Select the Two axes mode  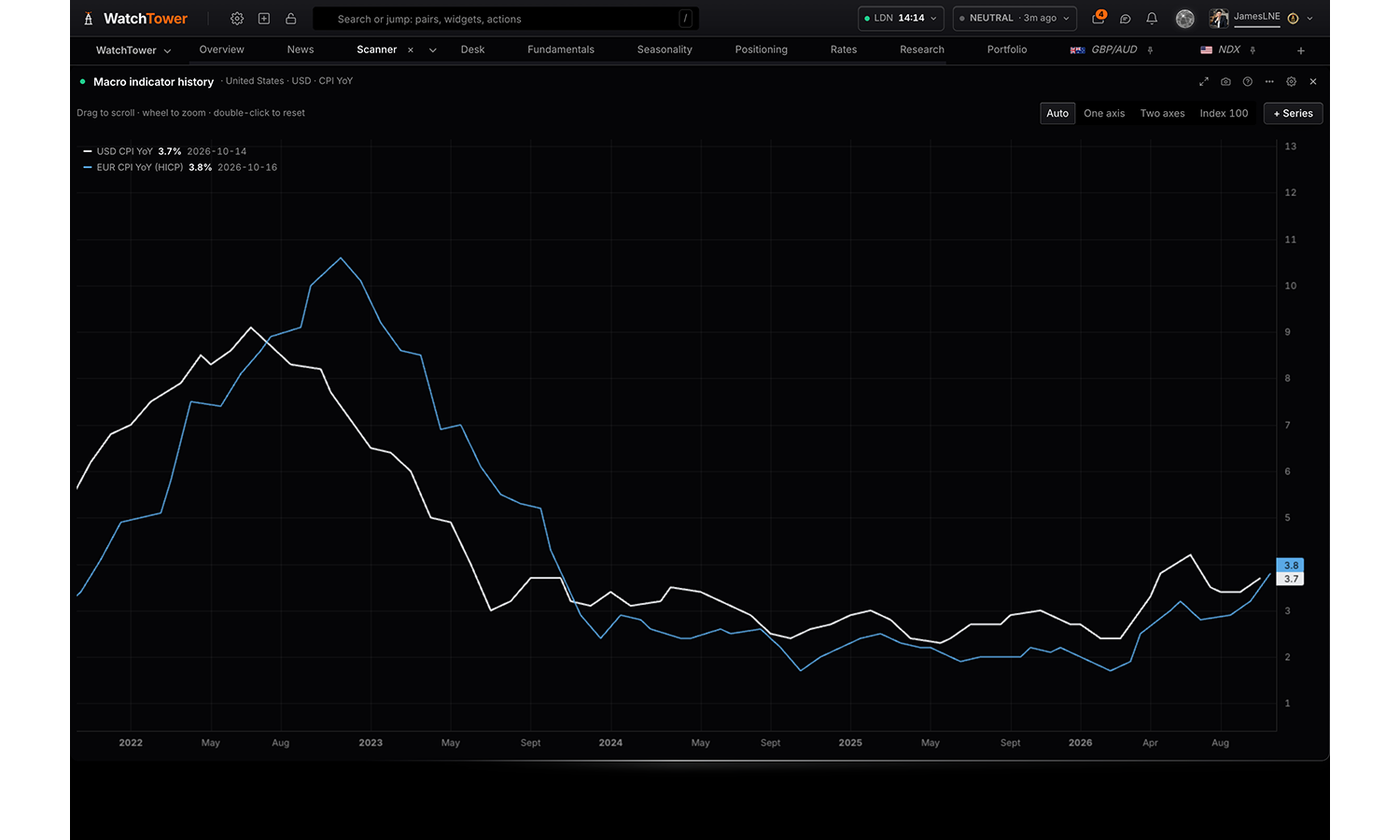point(1163,114)
